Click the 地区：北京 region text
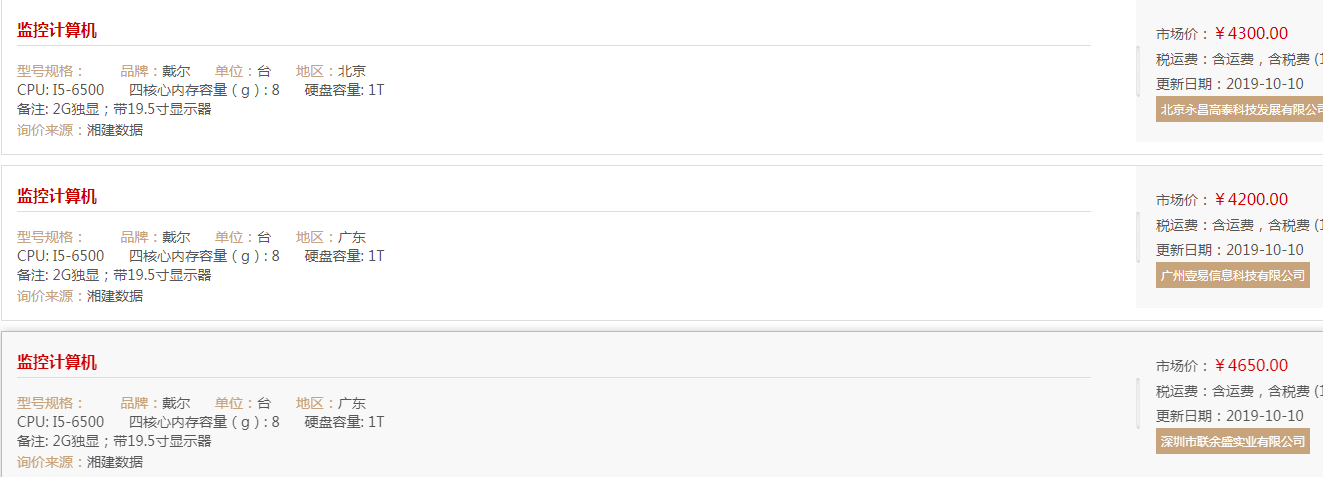 pyautogui.click(x=331, y=71)
